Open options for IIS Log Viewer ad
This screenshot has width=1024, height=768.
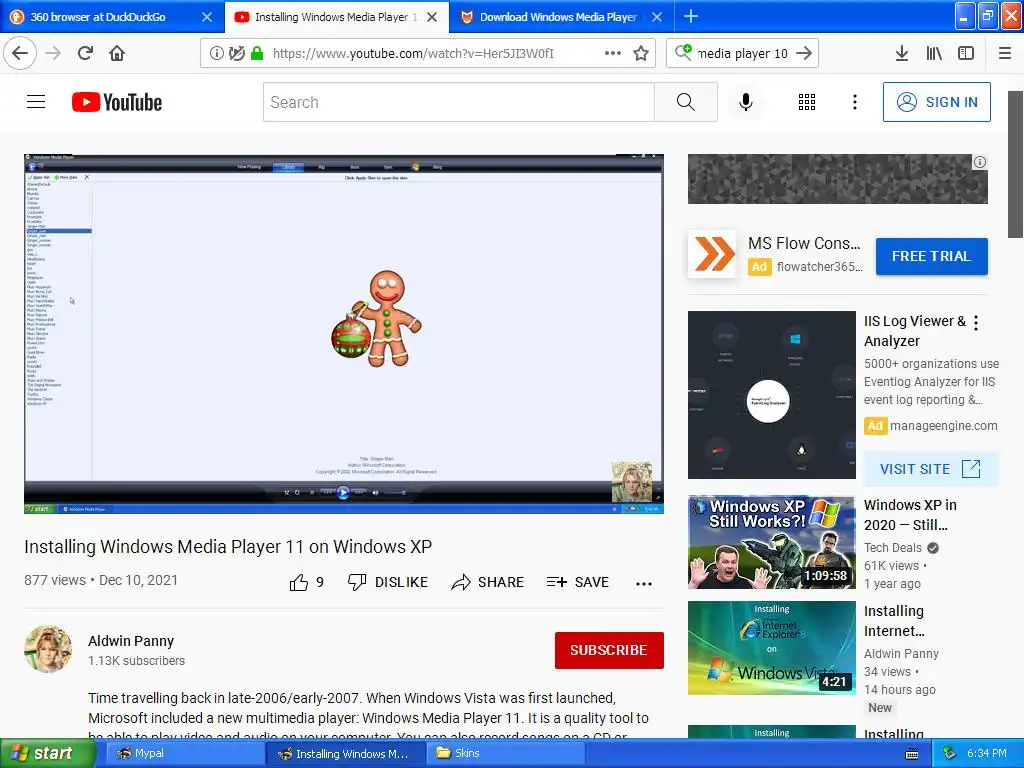point(976,323)
